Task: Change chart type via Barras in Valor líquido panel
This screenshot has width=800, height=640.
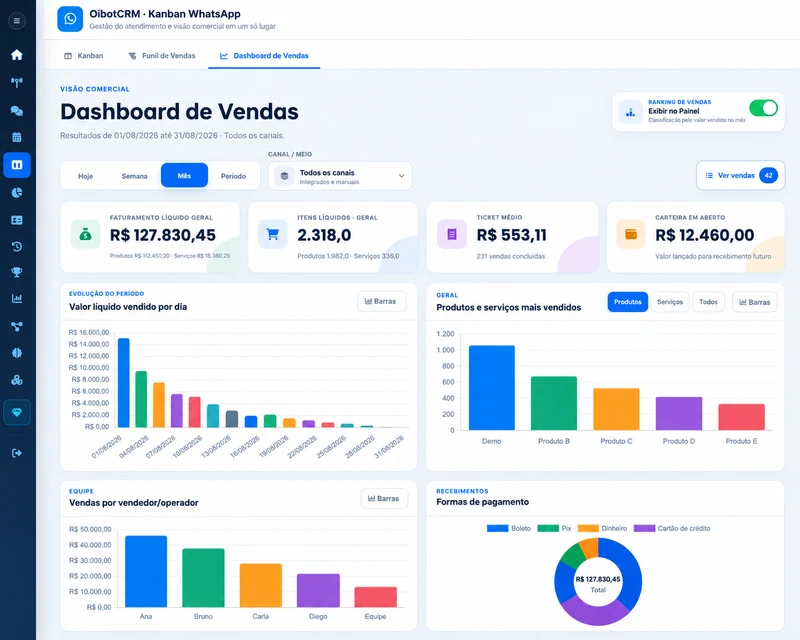Action: [x=382, y=302]
